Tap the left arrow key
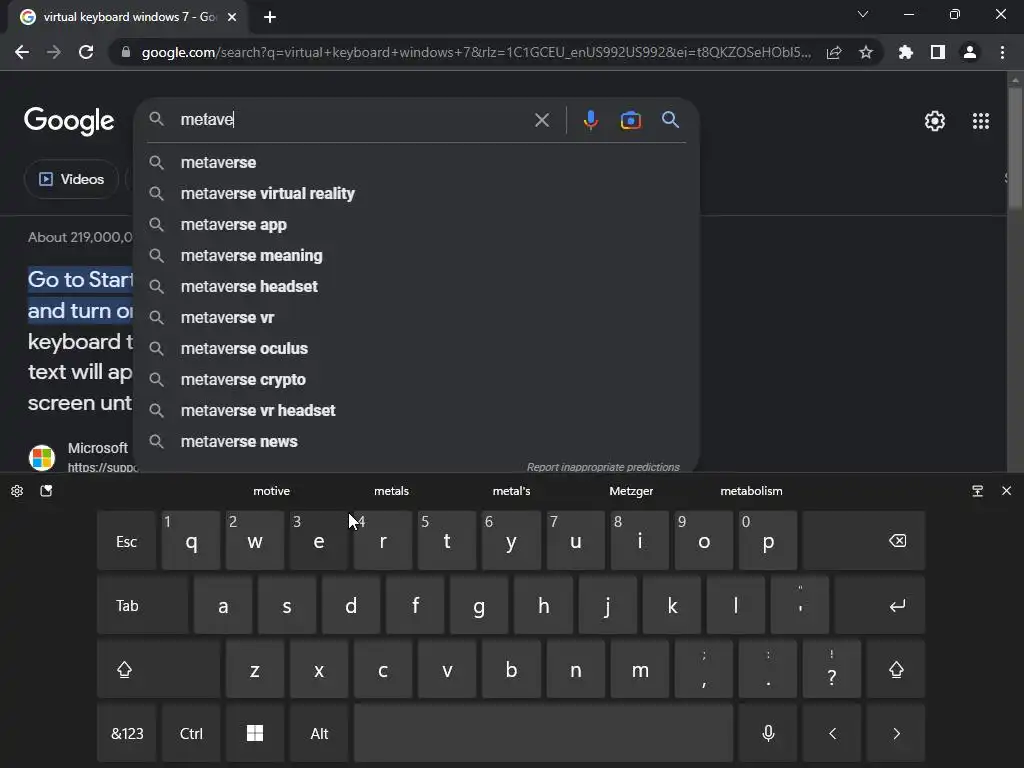The width and height of the screenshot is (1024, 768). click(832, 733)
